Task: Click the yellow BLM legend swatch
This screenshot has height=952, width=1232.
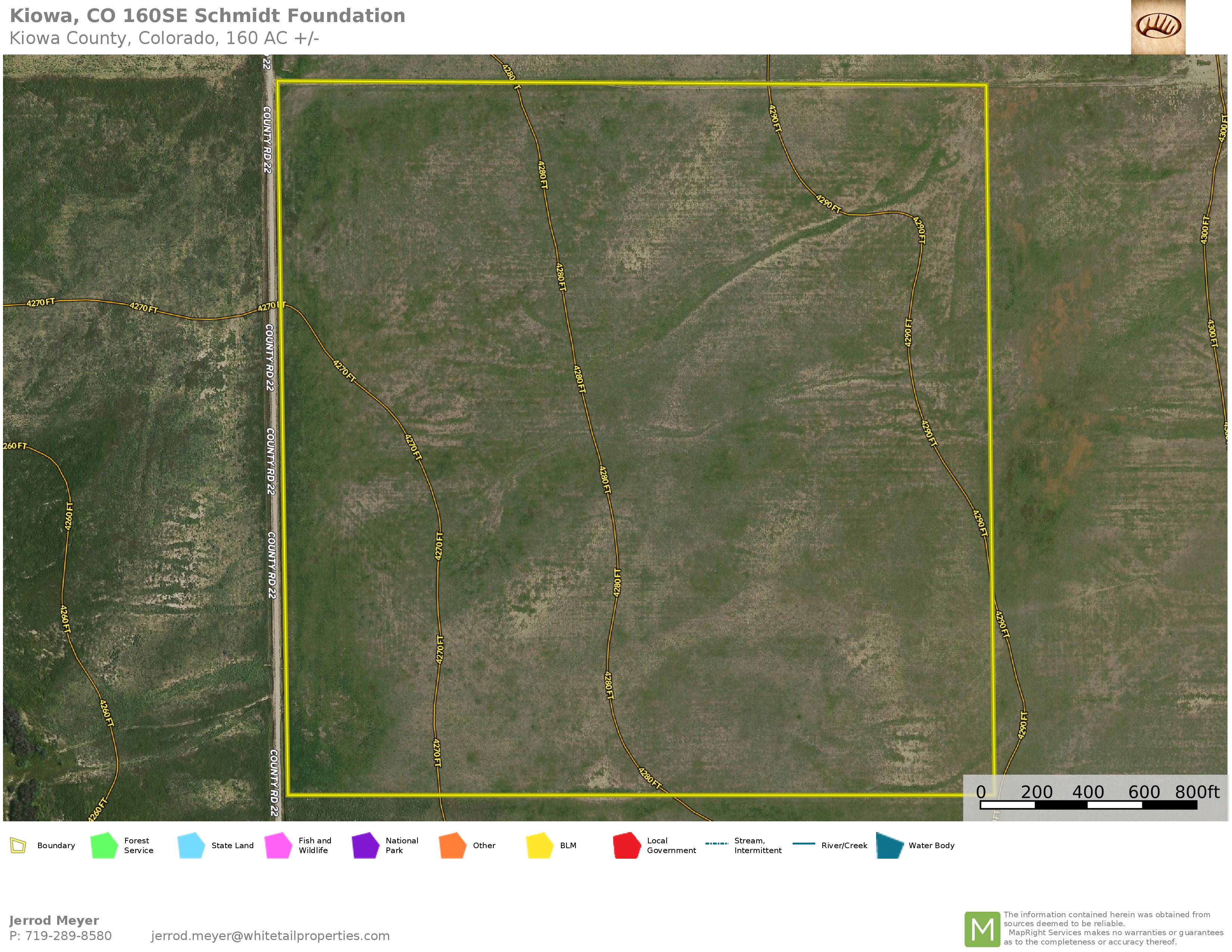Action: click(539, 845)
